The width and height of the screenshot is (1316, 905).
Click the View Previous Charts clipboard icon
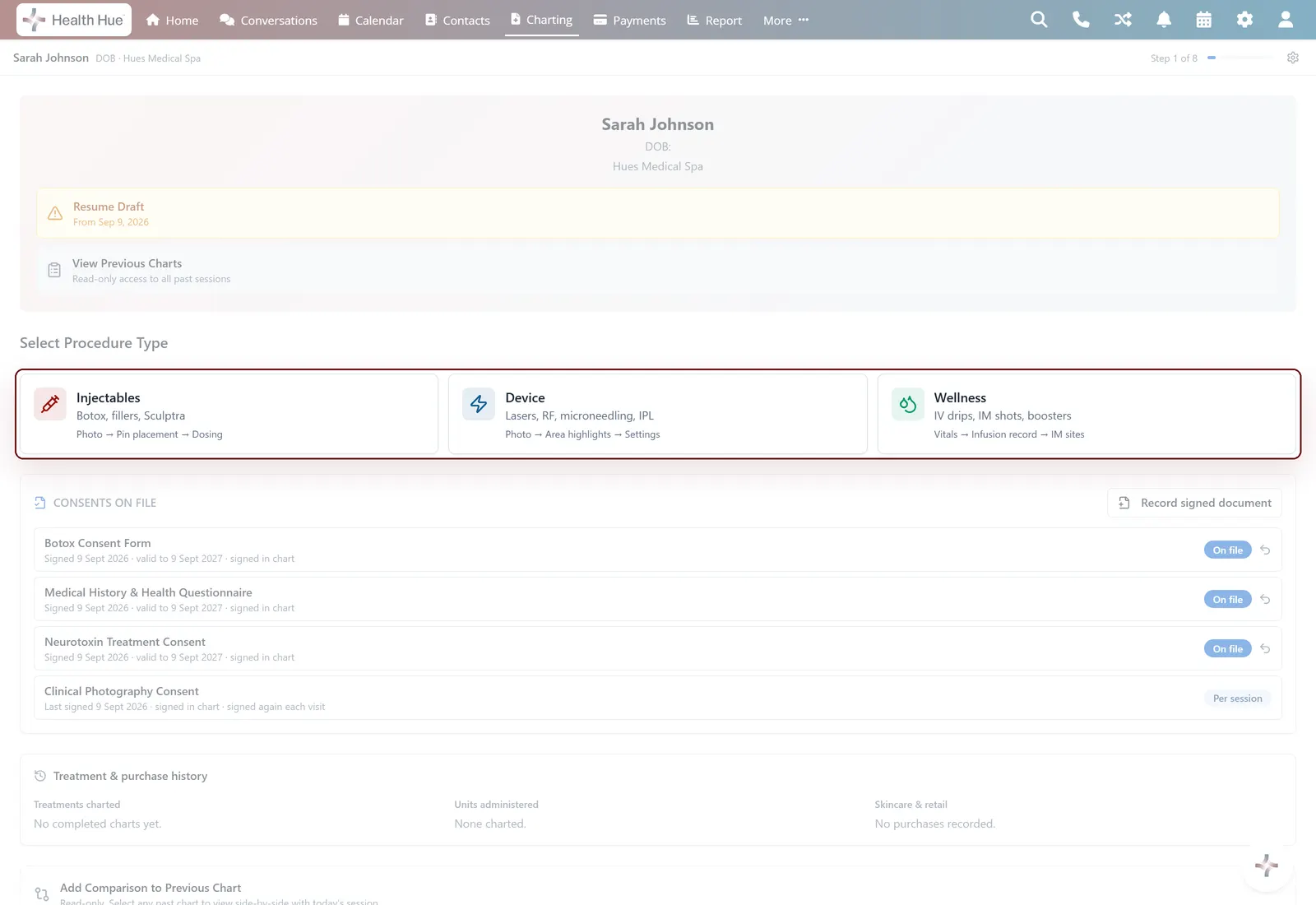tap(54, 270)
